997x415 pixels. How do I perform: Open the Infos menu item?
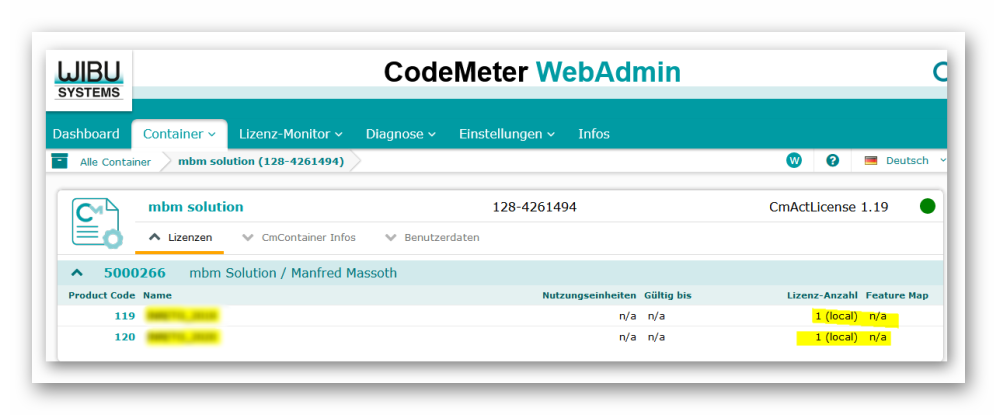coord(593,134)
